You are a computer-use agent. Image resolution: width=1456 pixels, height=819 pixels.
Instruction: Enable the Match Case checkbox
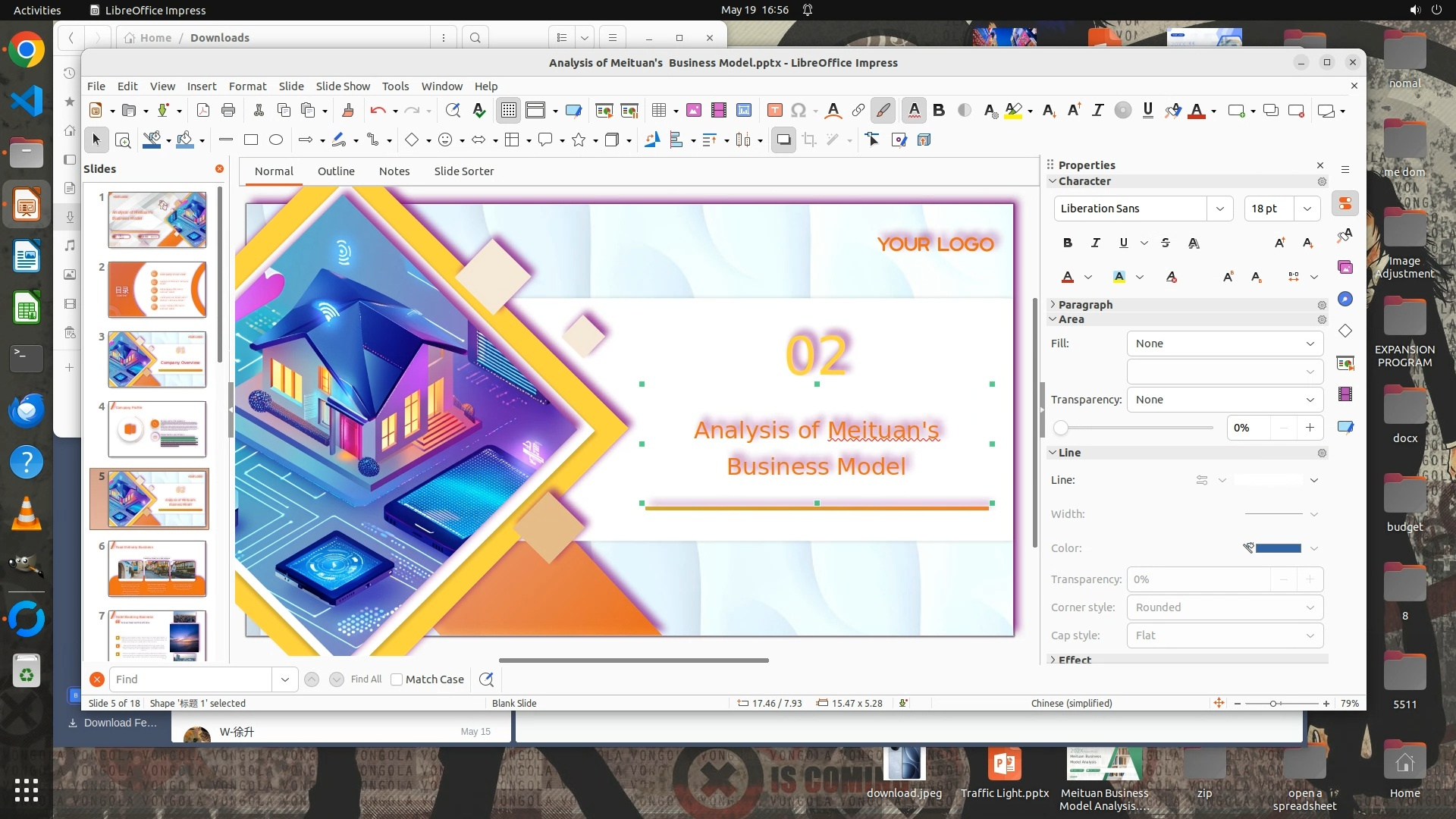point(397,679)
